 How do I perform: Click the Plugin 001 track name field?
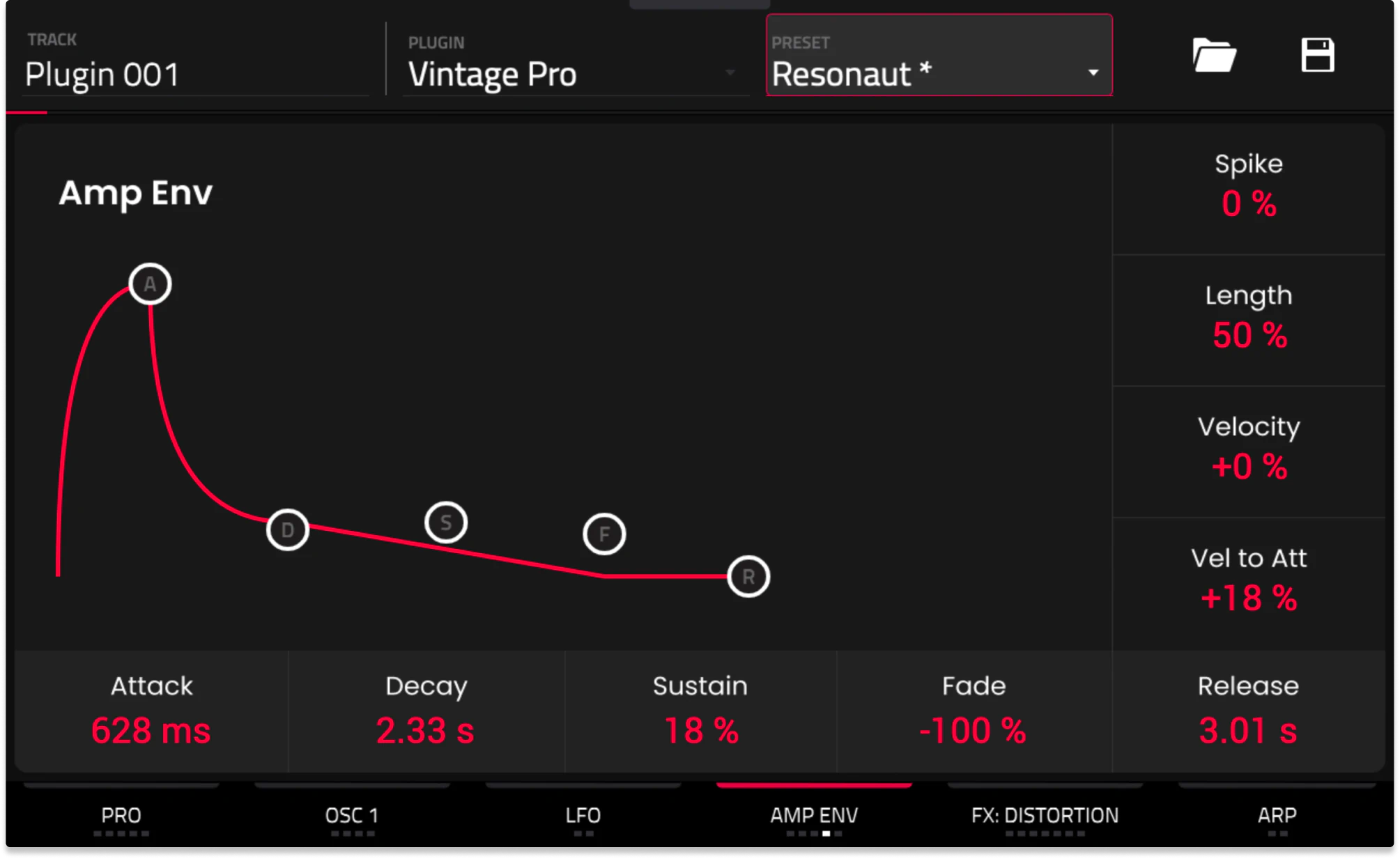195,73
